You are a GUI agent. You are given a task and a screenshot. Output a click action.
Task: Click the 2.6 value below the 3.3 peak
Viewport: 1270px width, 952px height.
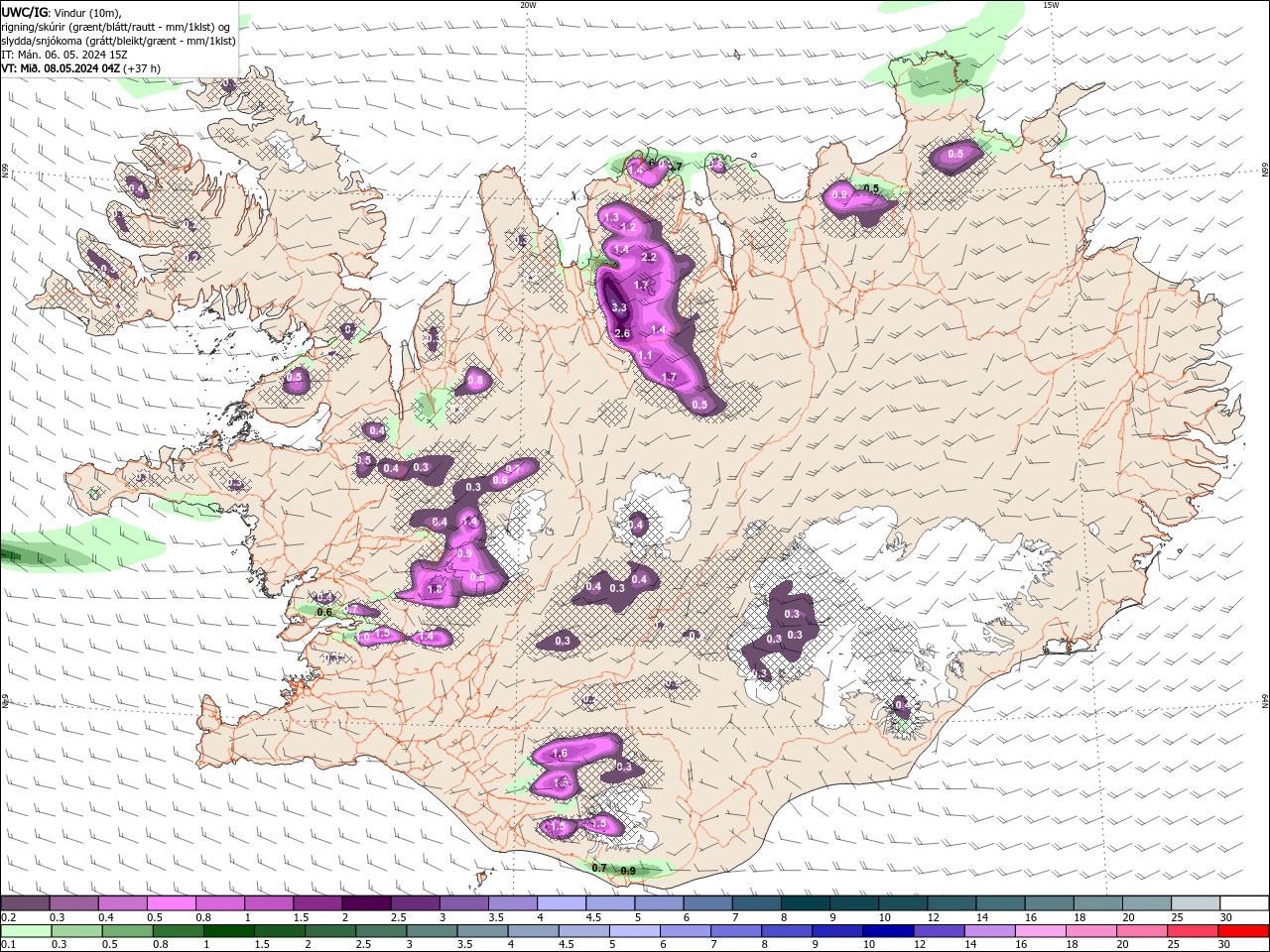click(x=623, y=334)
